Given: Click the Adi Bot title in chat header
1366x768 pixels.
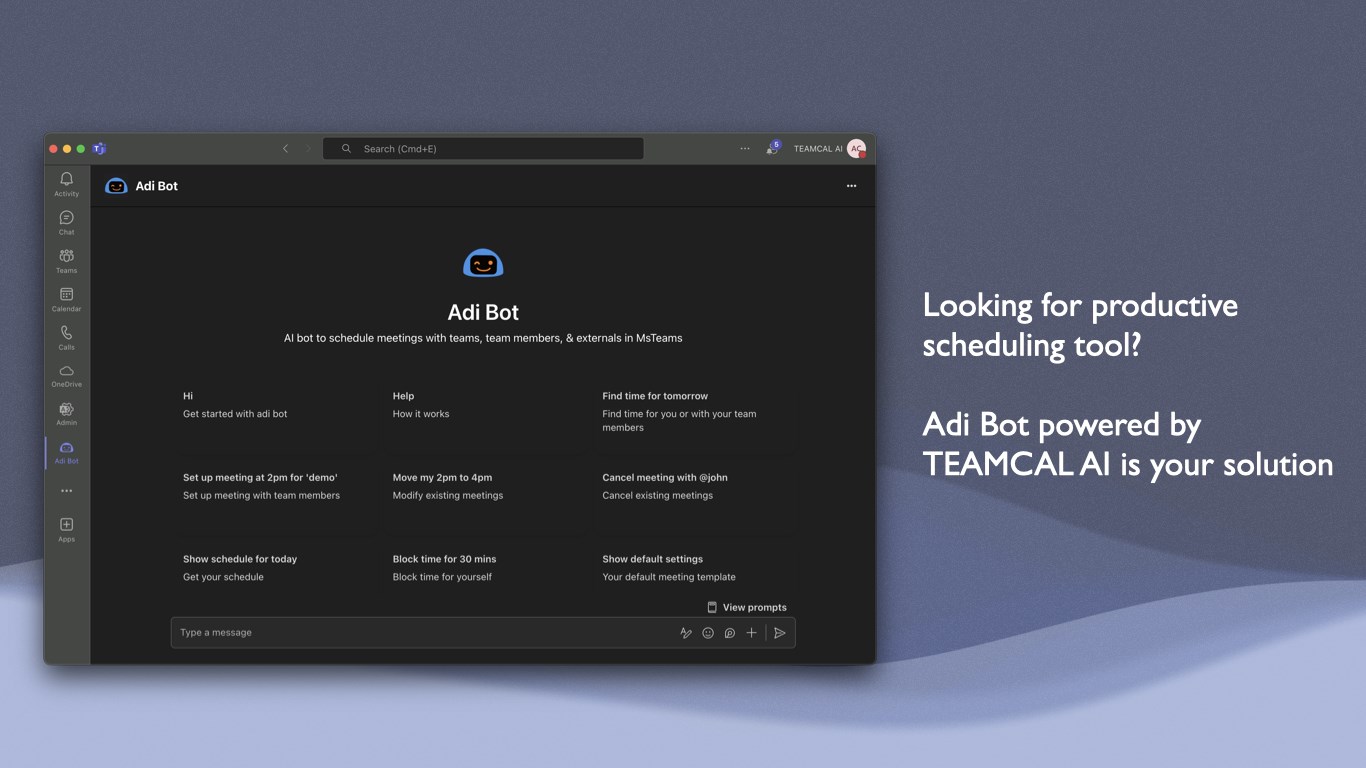Looking at the screenshot, I should 157,186.
